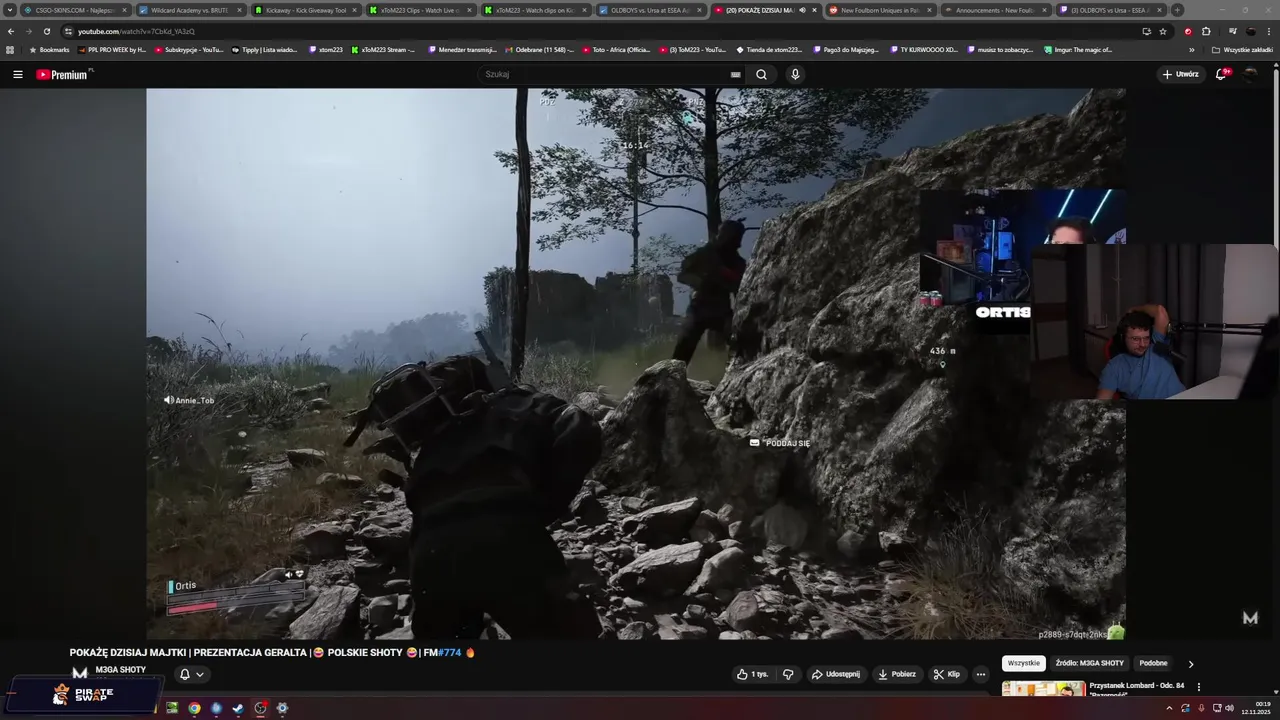This screenshot has height=720, width=1280.
Task: Like the video (1 tys.)
Action: pyautogui.click(x=752, y=674)
